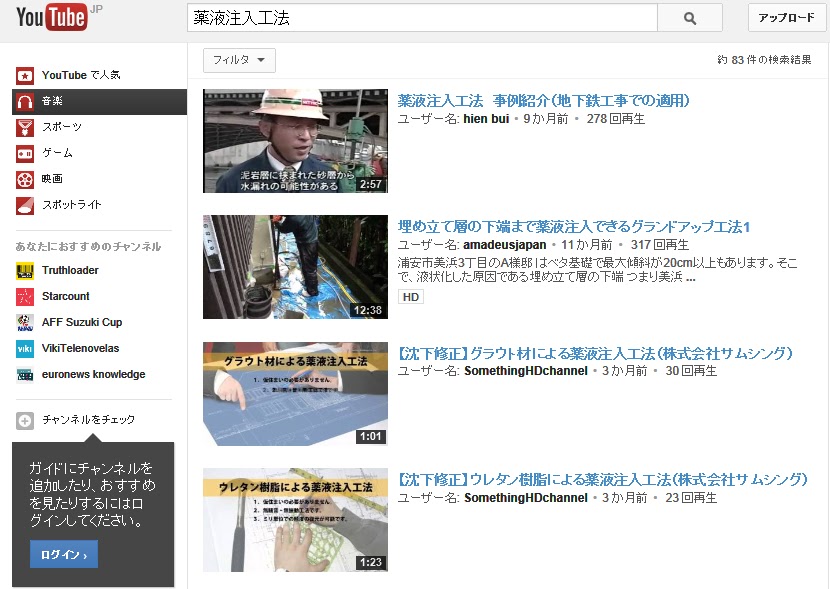
Task: Select 音楽 in the sidebar
Action: [x=100, y=102]
